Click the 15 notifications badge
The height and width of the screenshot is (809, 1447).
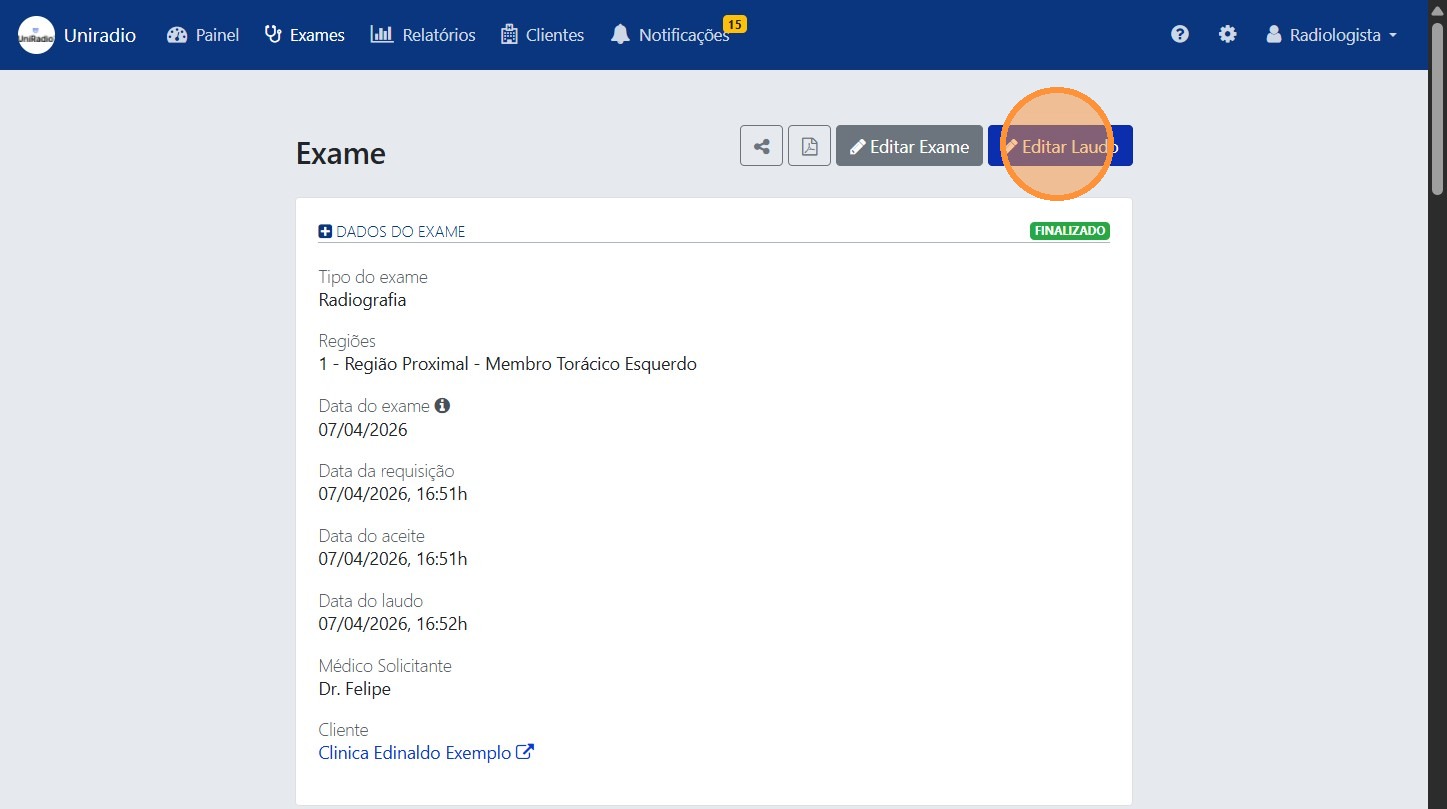(734, 24)
